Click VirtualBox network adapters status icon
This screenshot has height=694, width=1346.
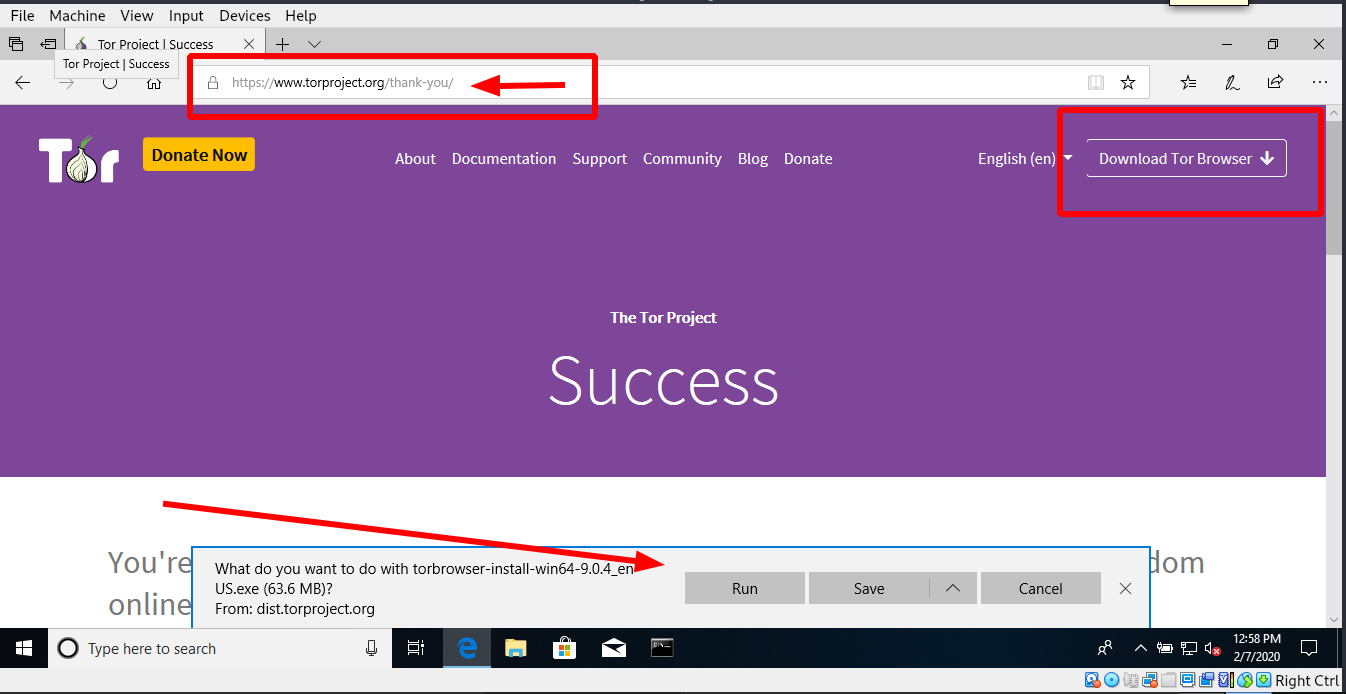1149,680
